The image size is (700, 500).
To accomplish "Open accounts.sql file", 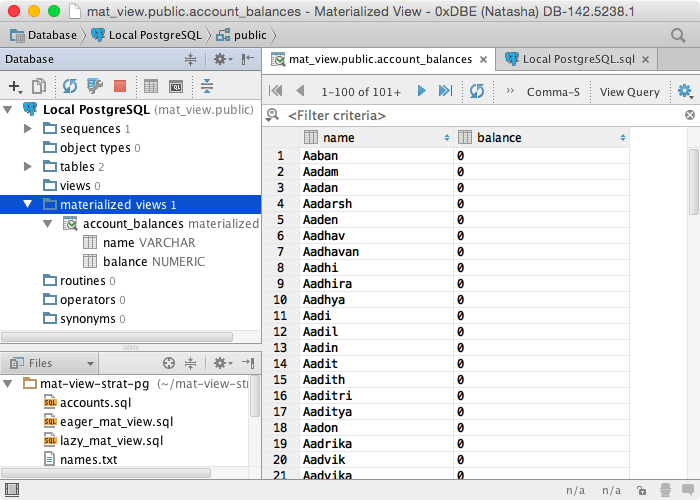I will 88,403.
